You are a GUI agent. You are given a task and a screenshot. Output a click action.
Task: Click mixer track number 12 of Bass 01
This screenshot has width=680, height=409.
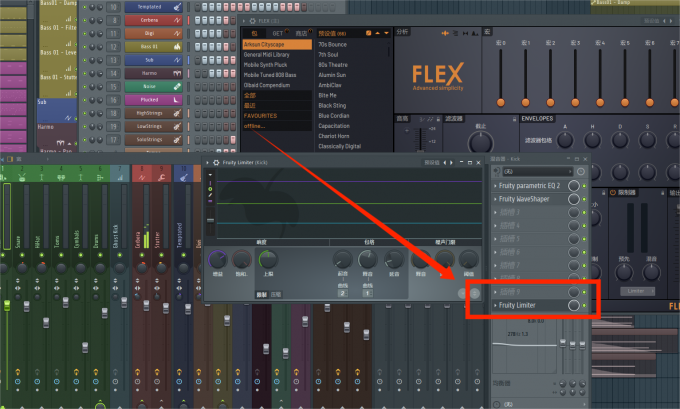point(113,47)
